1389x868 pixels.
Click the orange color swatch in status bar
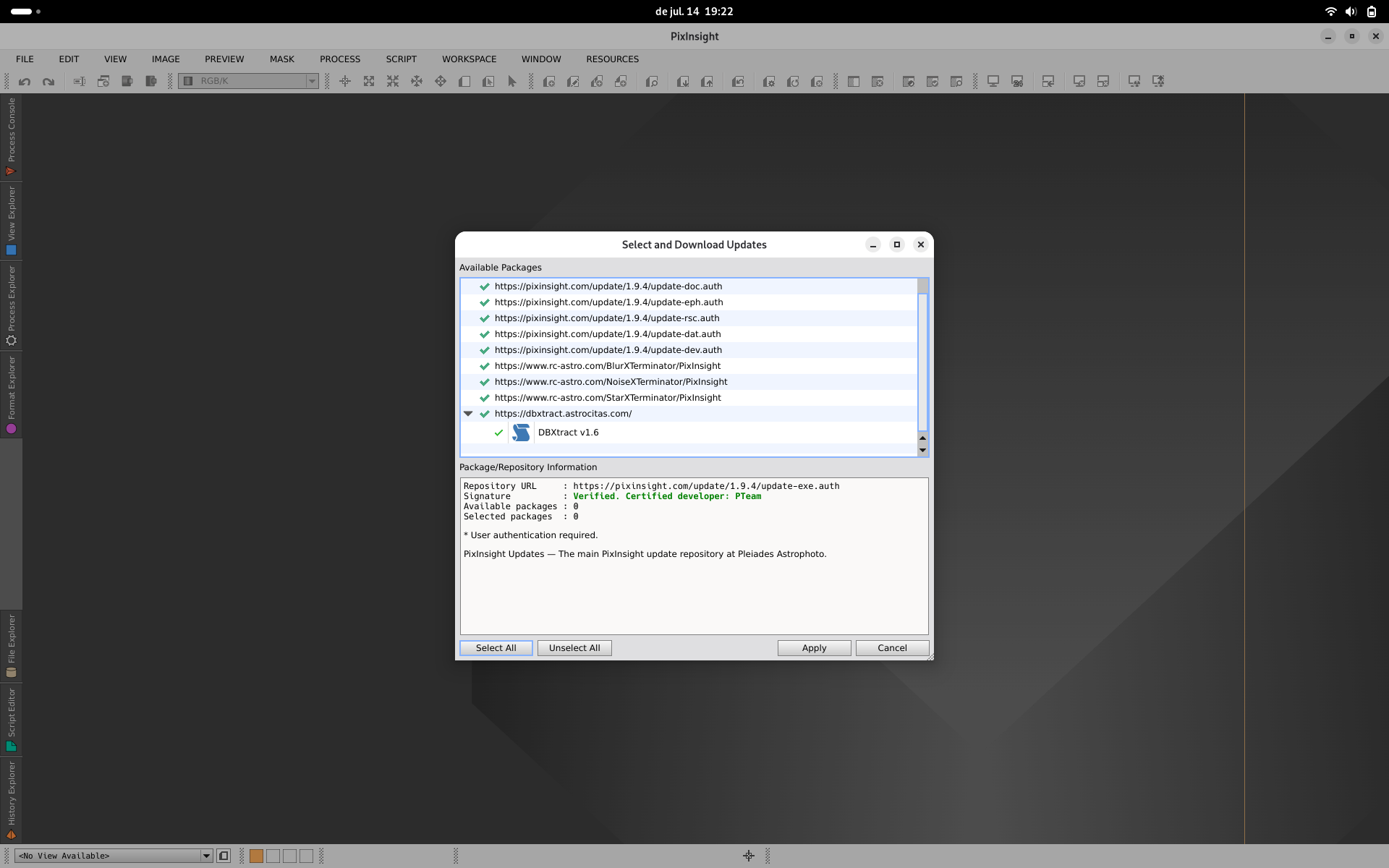(x=256, y=856)
